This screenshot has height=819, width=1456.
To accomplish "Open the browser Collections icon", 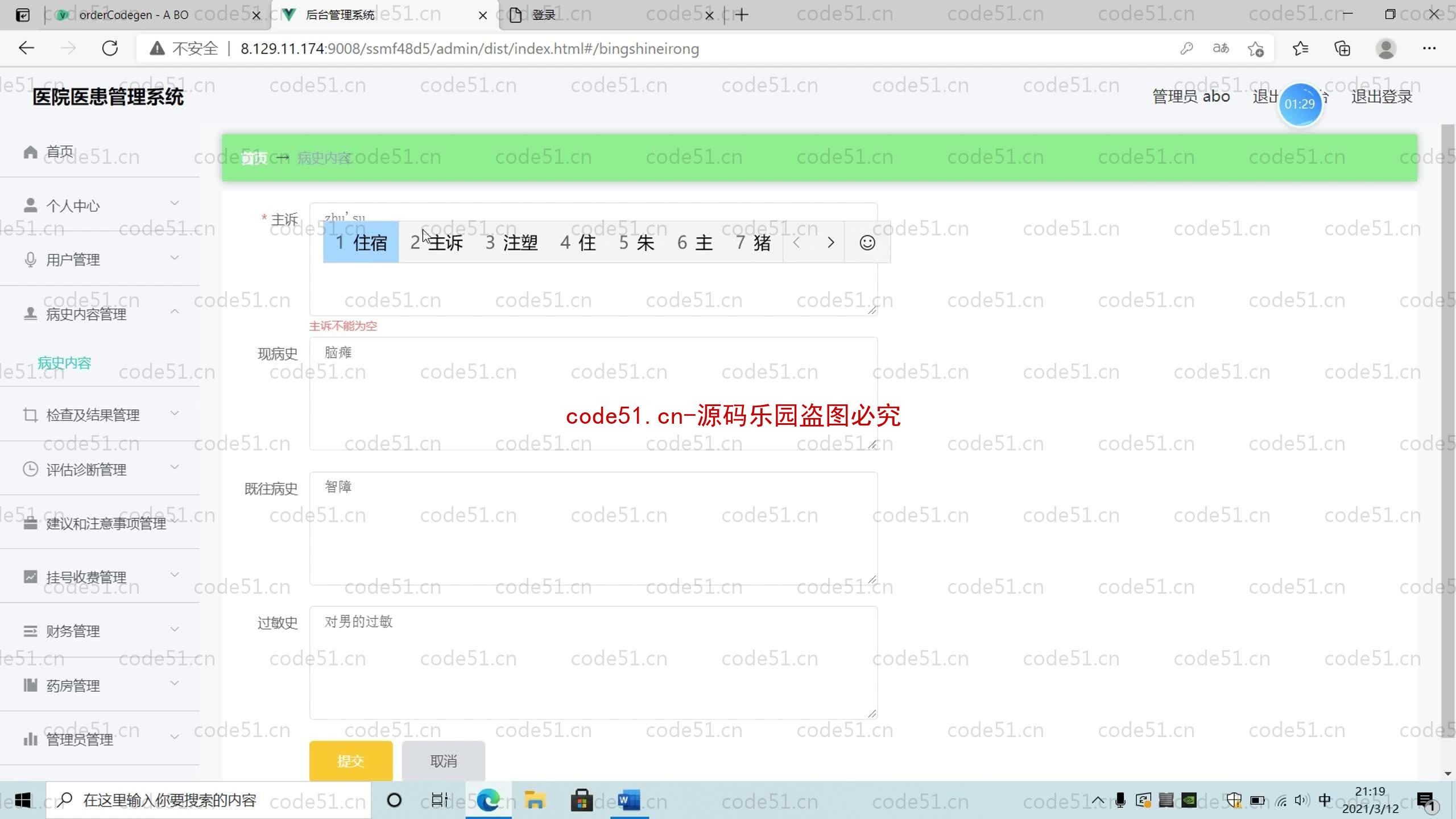I will [x=1342, y=48].
